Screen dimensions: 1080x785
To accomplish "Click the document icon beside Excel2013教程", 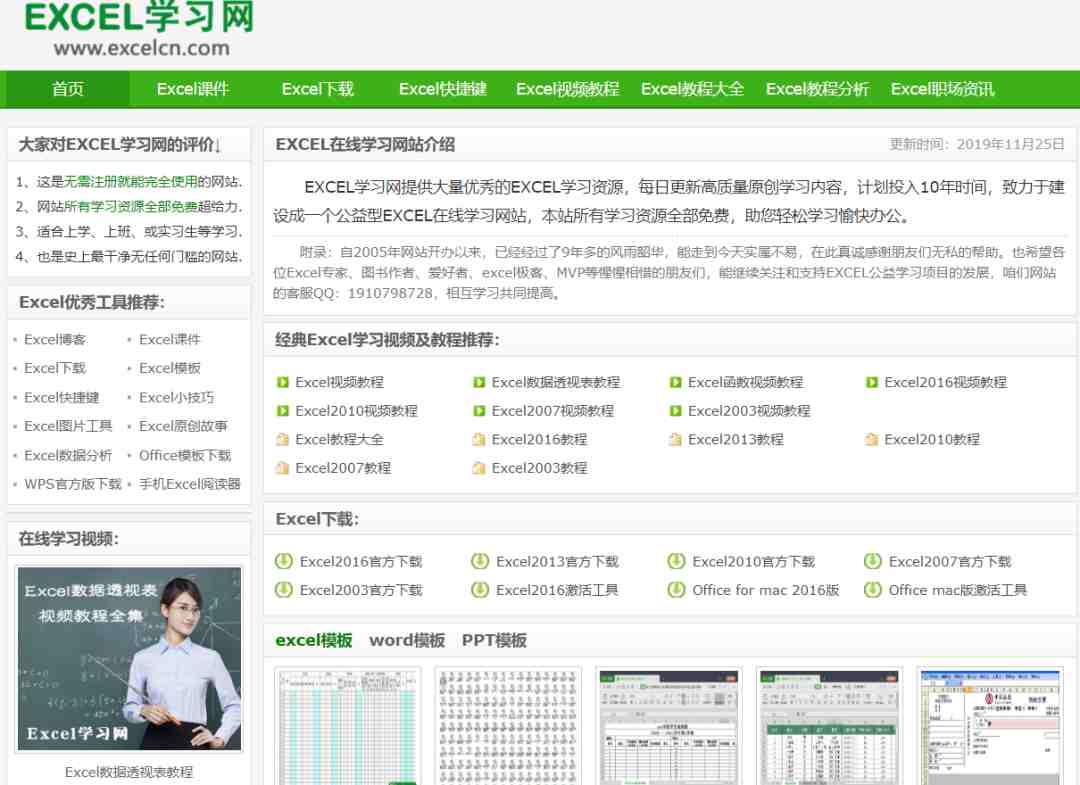I will point(675,439).
